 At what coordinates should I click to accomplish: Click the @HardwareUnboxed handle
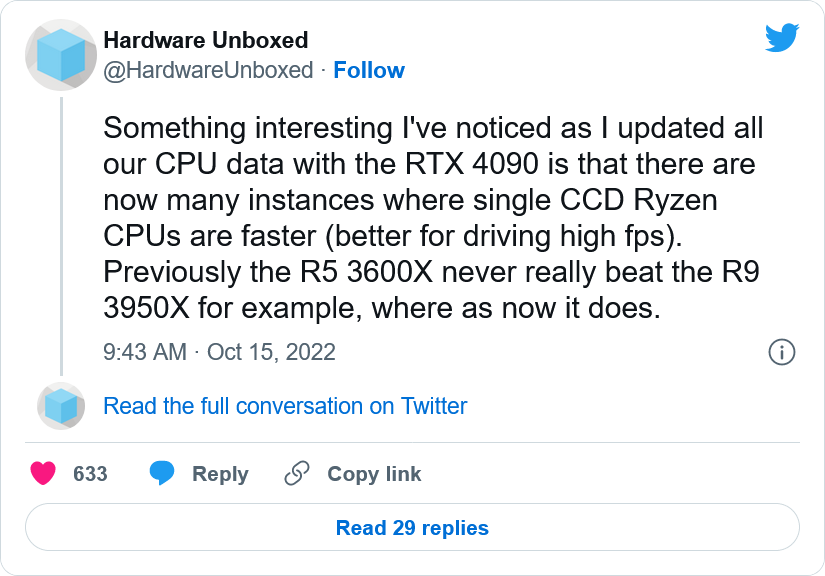208,70
